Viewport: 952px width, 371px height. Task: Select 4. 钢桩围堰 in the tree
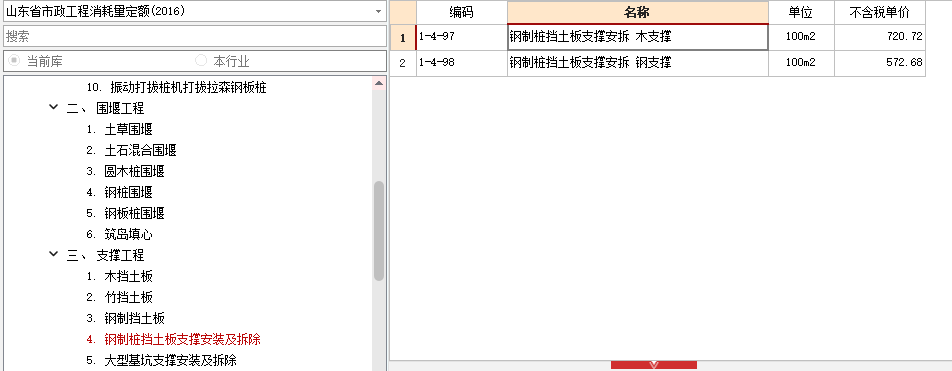(119, 192)
